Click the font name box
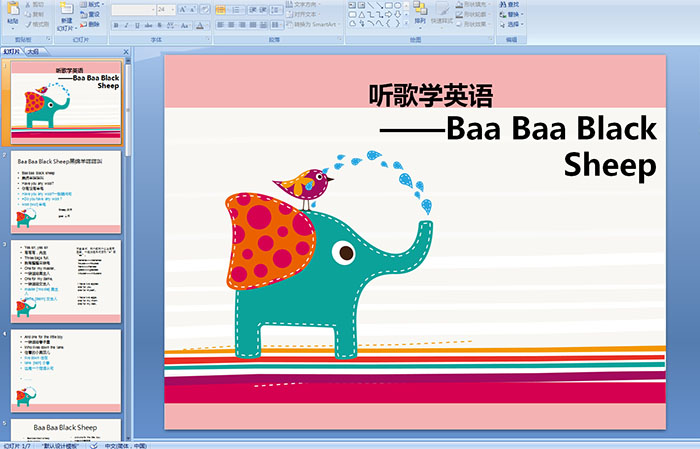The image size is (700, 449). (x=133, y=10)
